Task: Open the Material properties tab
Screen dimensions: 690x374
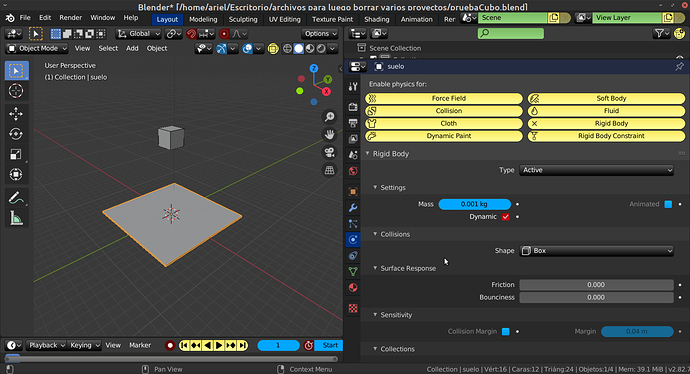Action: pos(353,288)
